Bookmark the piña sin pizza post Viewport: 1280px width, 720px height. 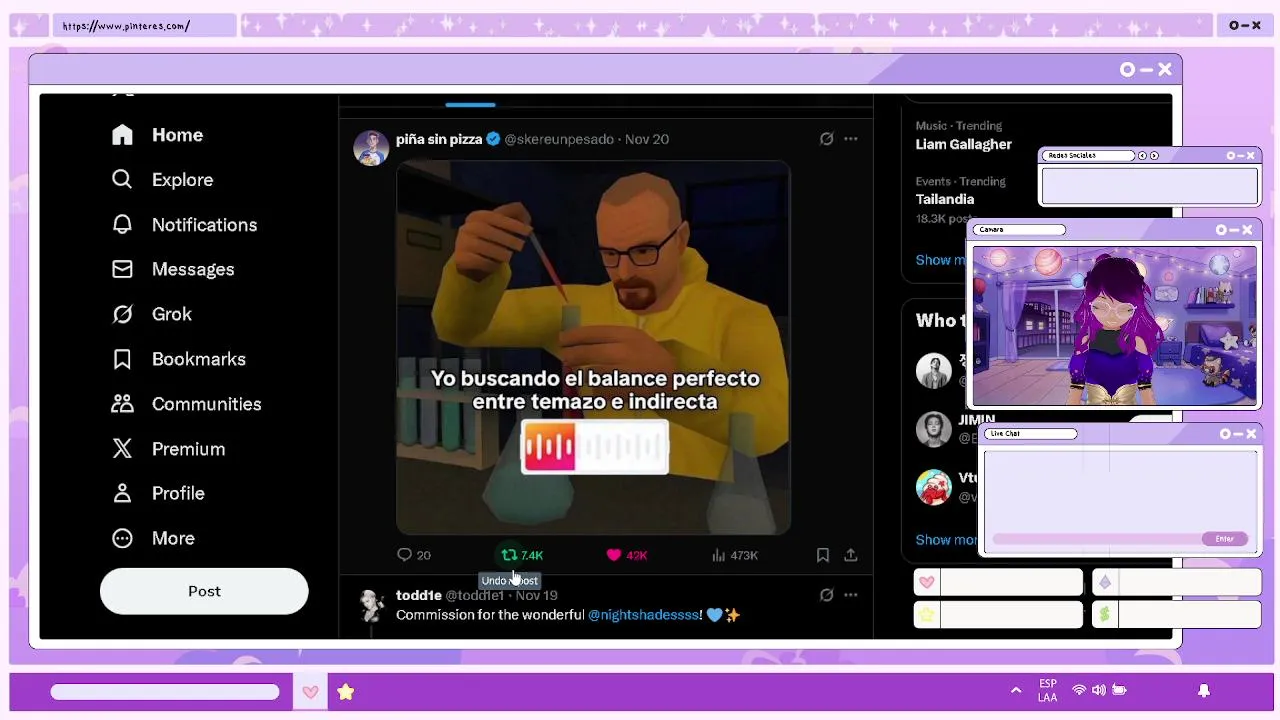(x=822, y=555)
